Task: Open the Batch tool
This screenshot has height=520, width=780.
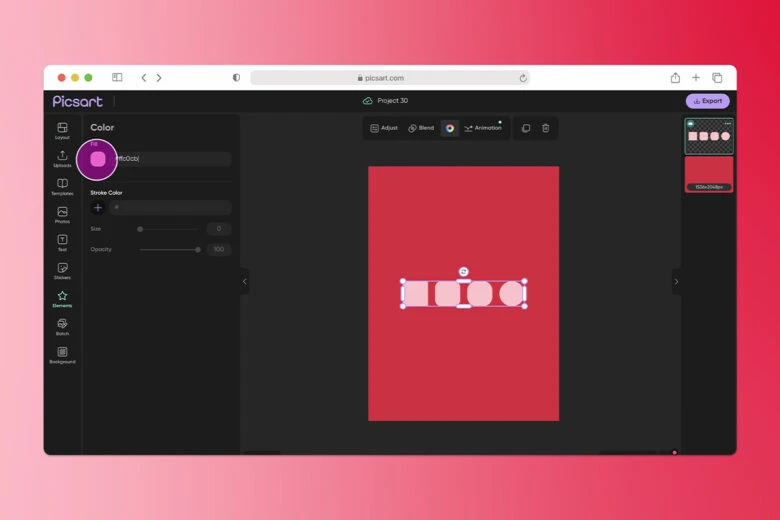Action: 62,326
